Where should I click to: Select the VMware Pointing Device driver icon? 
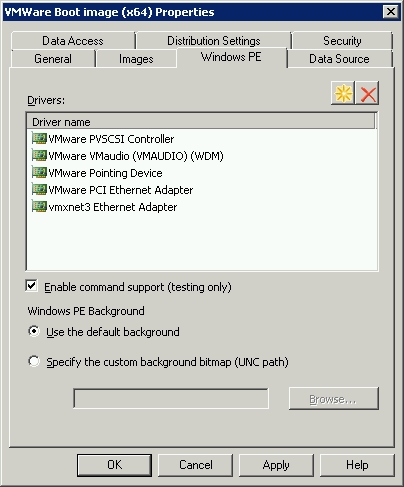click(39, 172)
